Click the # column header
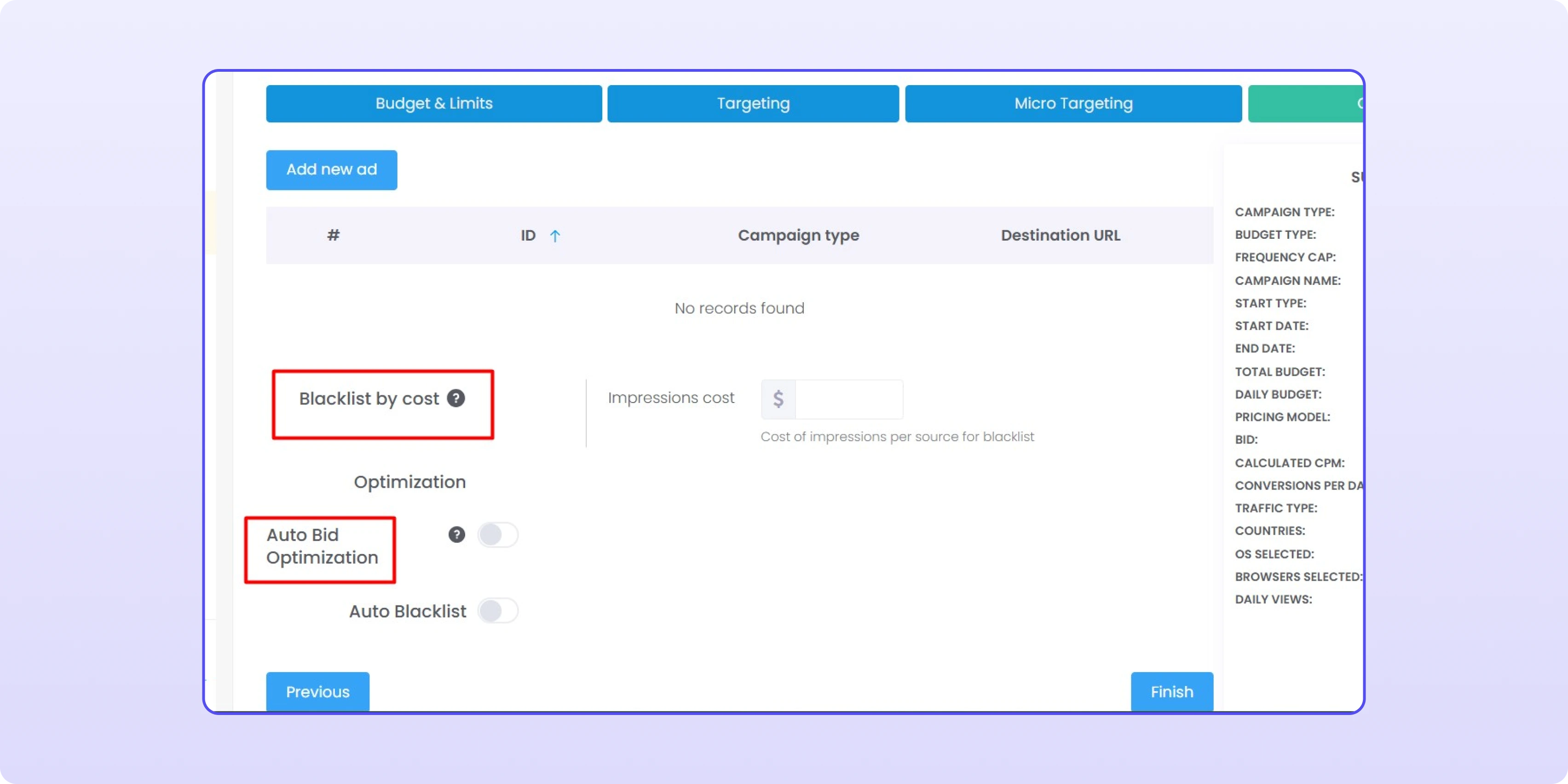The image size is (1568, 784). (333, 236)
